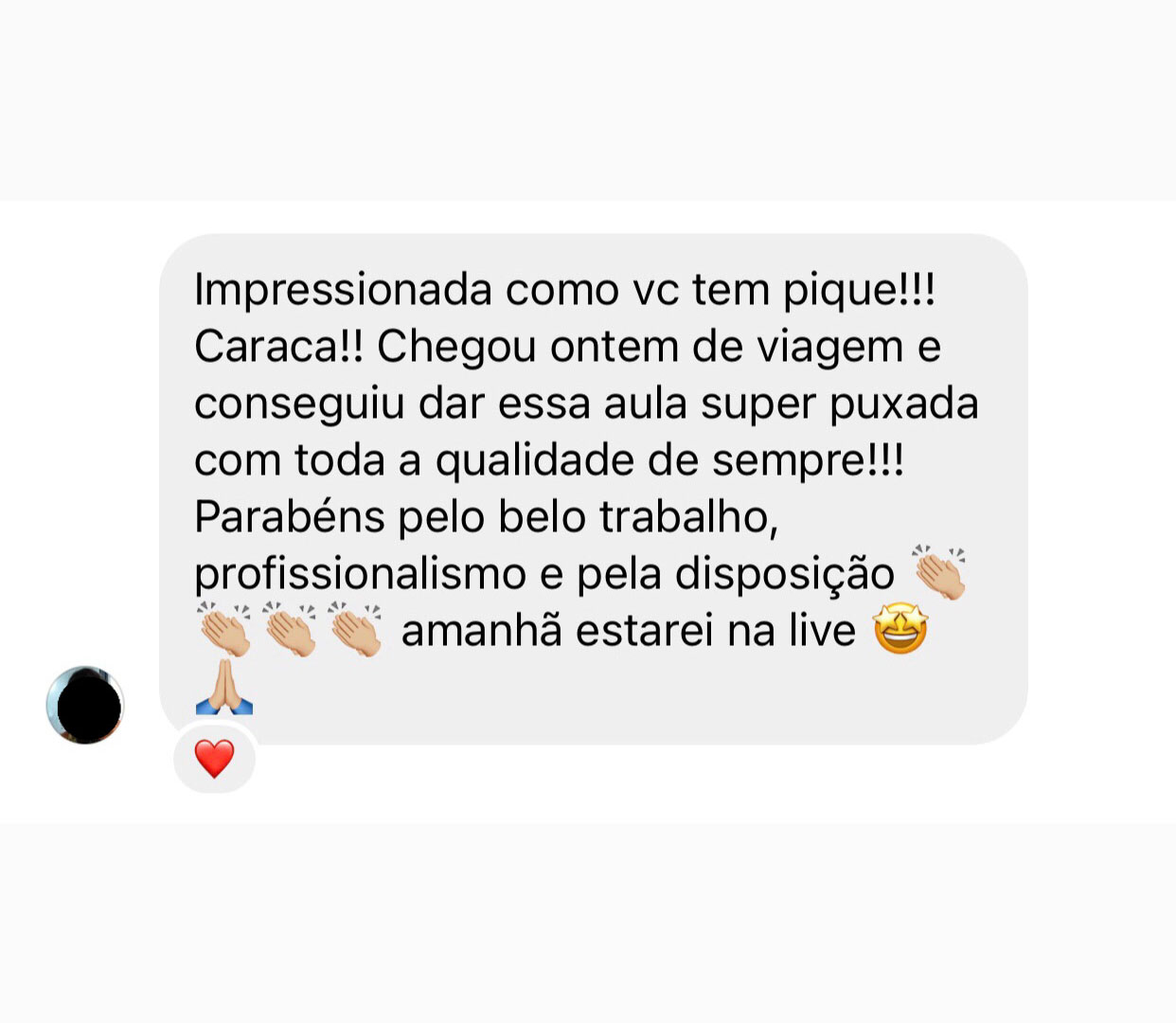1176x1023 pixels.
Task: Tap the word "Caraca!!" in the message
Action: click(279, 347)
